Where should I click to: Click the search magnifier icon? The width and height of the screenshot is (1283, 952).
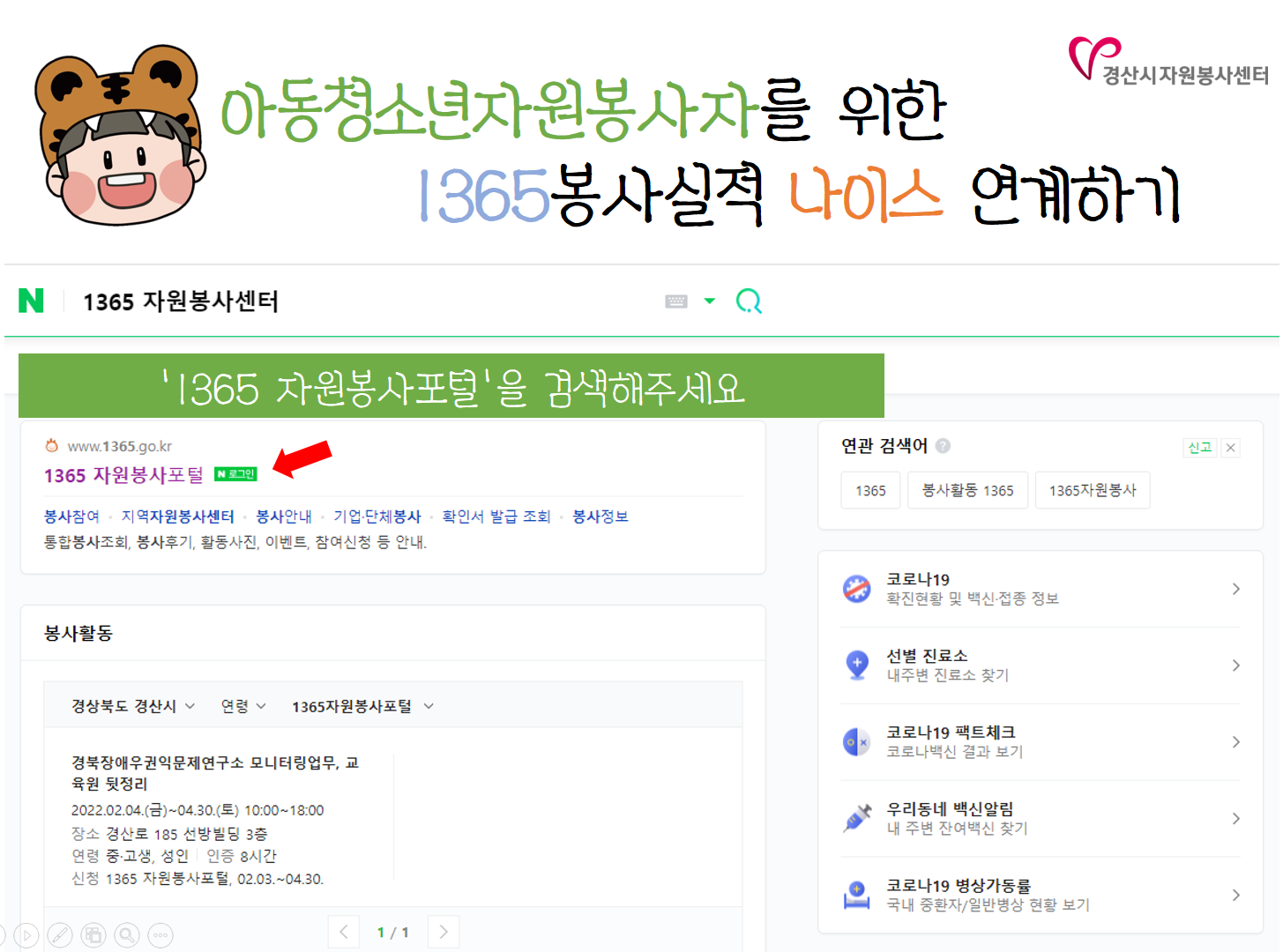tap(749, 301)
